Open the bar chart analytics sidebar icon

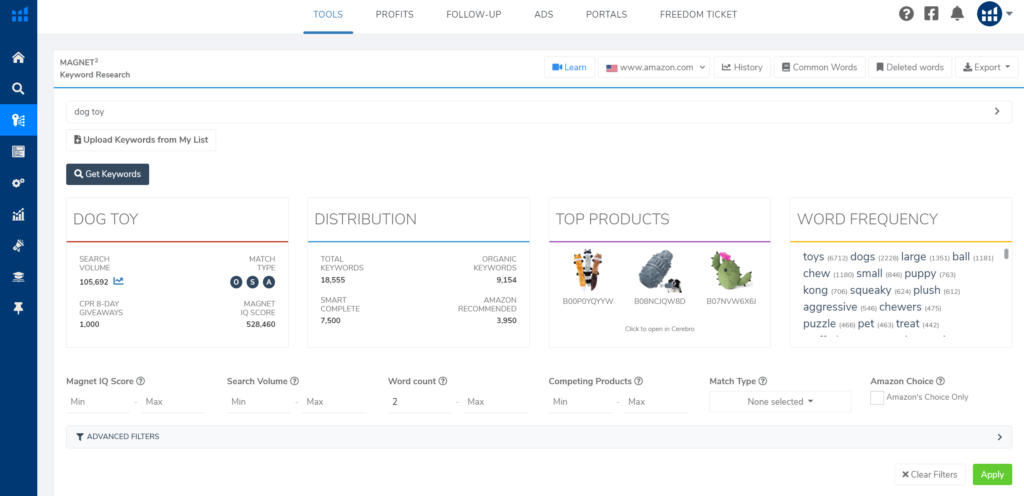pos(18,214)
